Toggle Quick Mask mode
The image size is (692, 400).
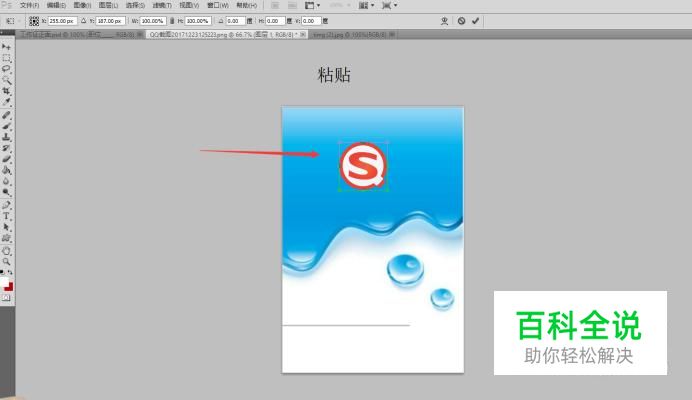(6, 298)
